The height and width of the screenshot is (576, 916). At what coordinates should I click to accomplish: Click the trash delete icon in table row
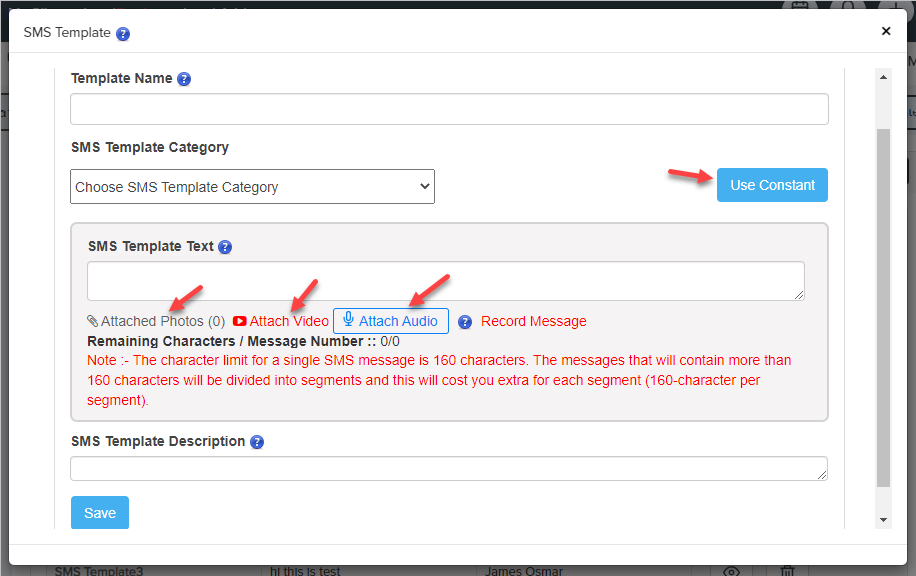788,571
